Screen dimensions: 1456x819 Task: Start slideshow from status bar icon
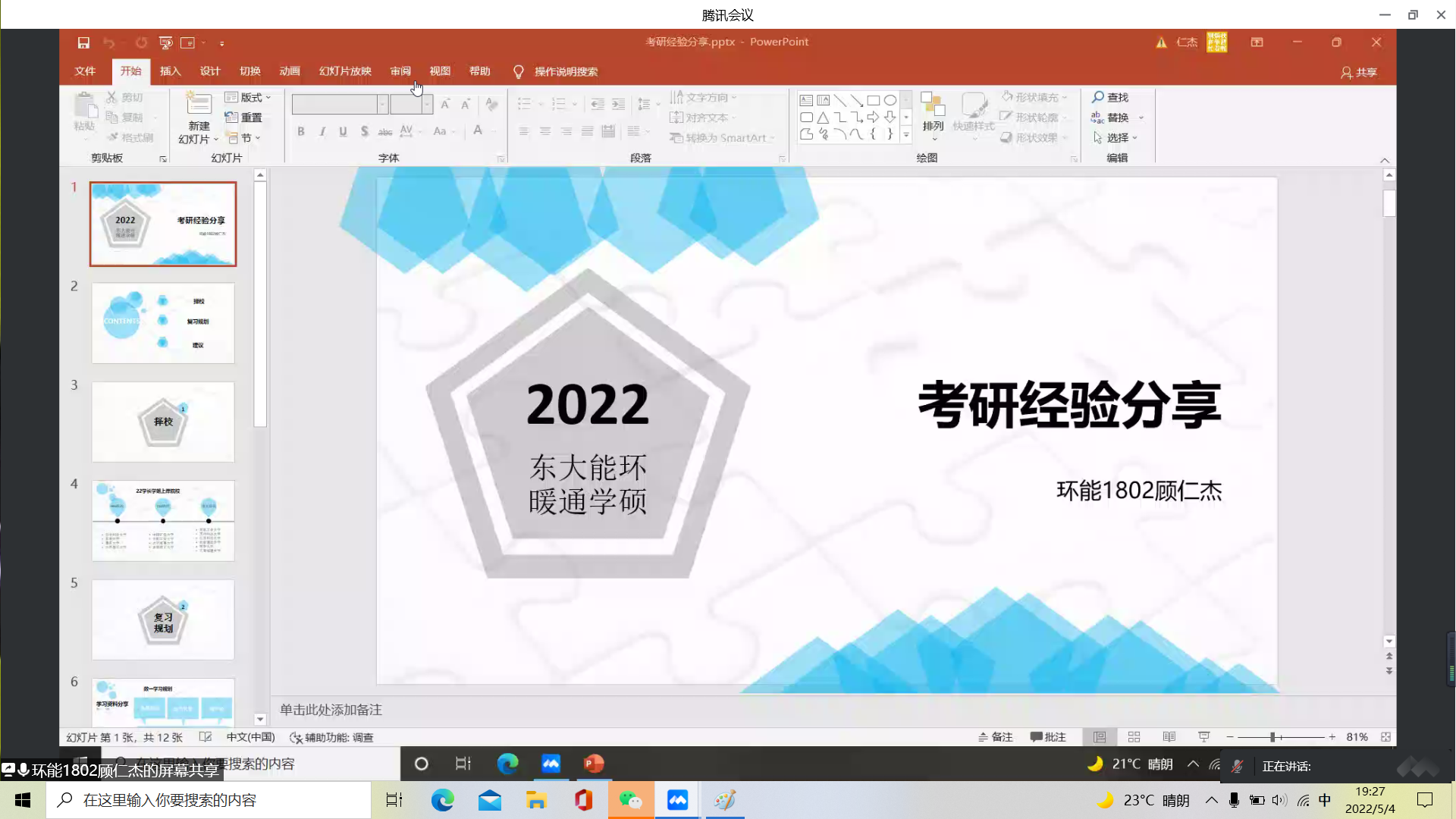pos(1203,737)
